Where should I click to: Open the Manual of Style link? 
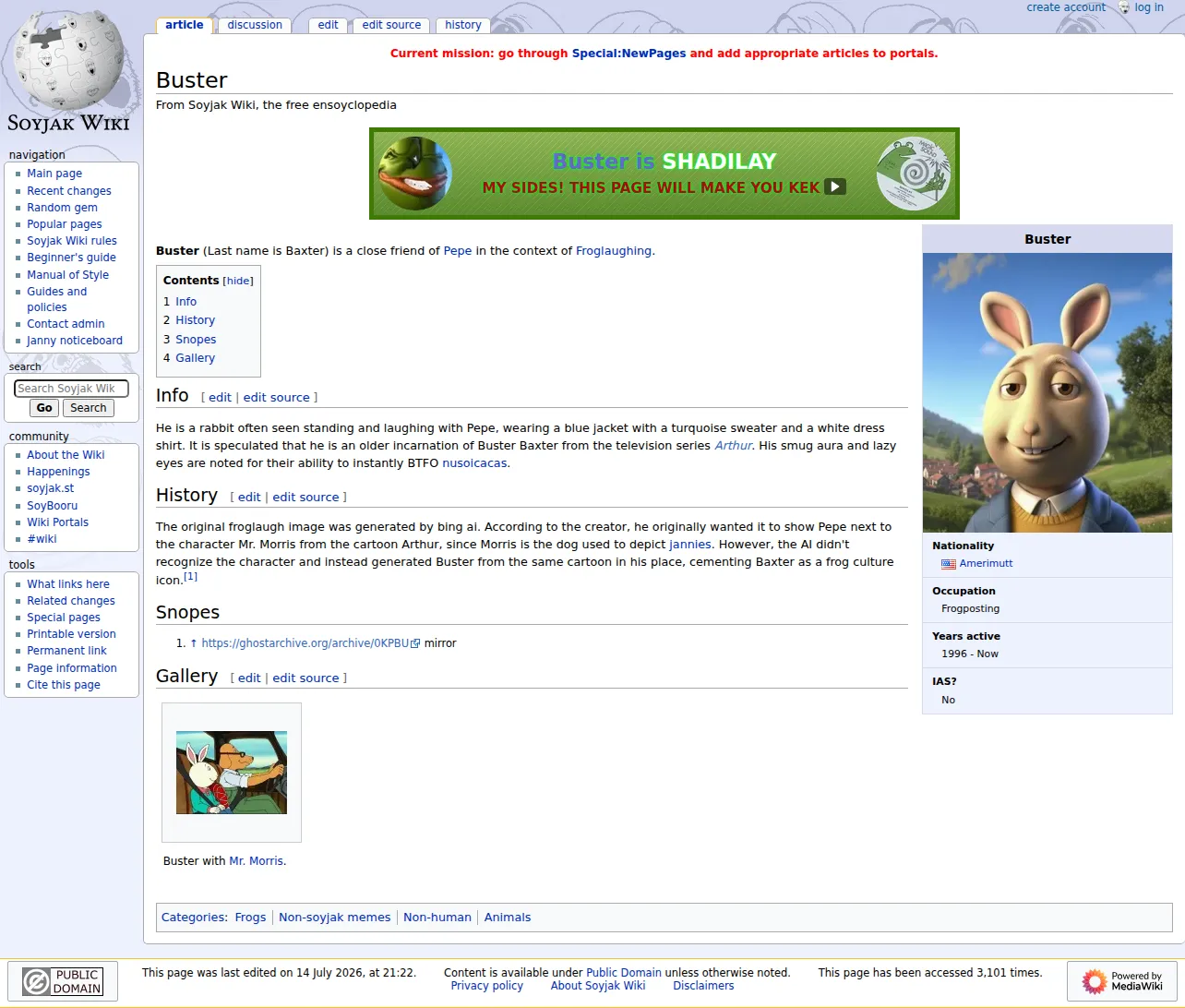(67, 275)
